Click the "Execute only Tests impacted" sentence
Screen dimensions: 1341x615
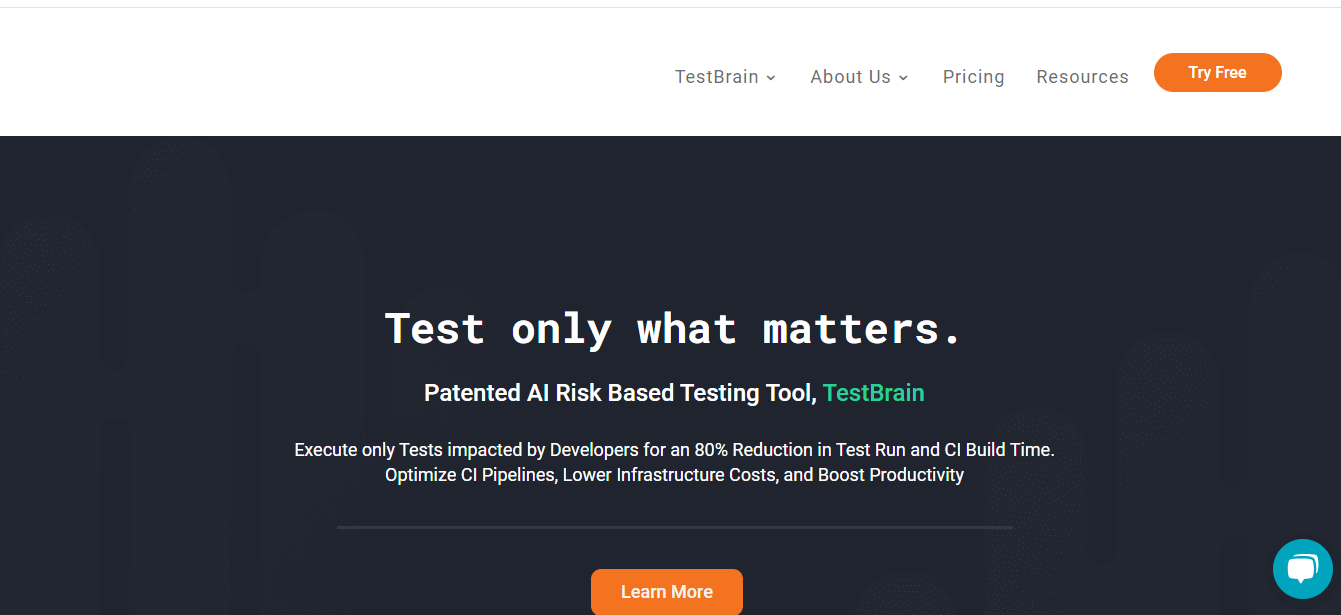[x=420, y=450]
